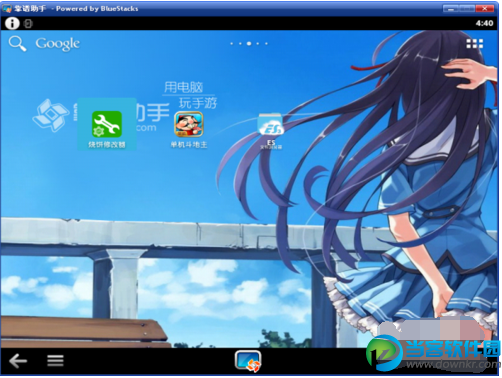Open the all-apps grid icon

tap(475, 43)
